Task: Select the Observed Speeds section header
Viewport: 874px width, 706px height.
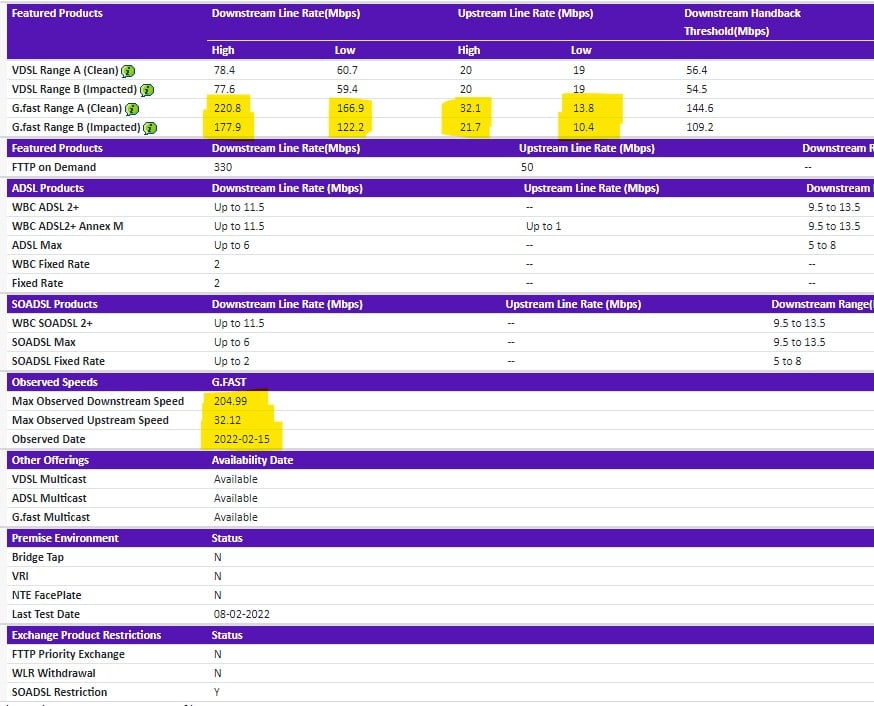Action: tap(54, 382)
